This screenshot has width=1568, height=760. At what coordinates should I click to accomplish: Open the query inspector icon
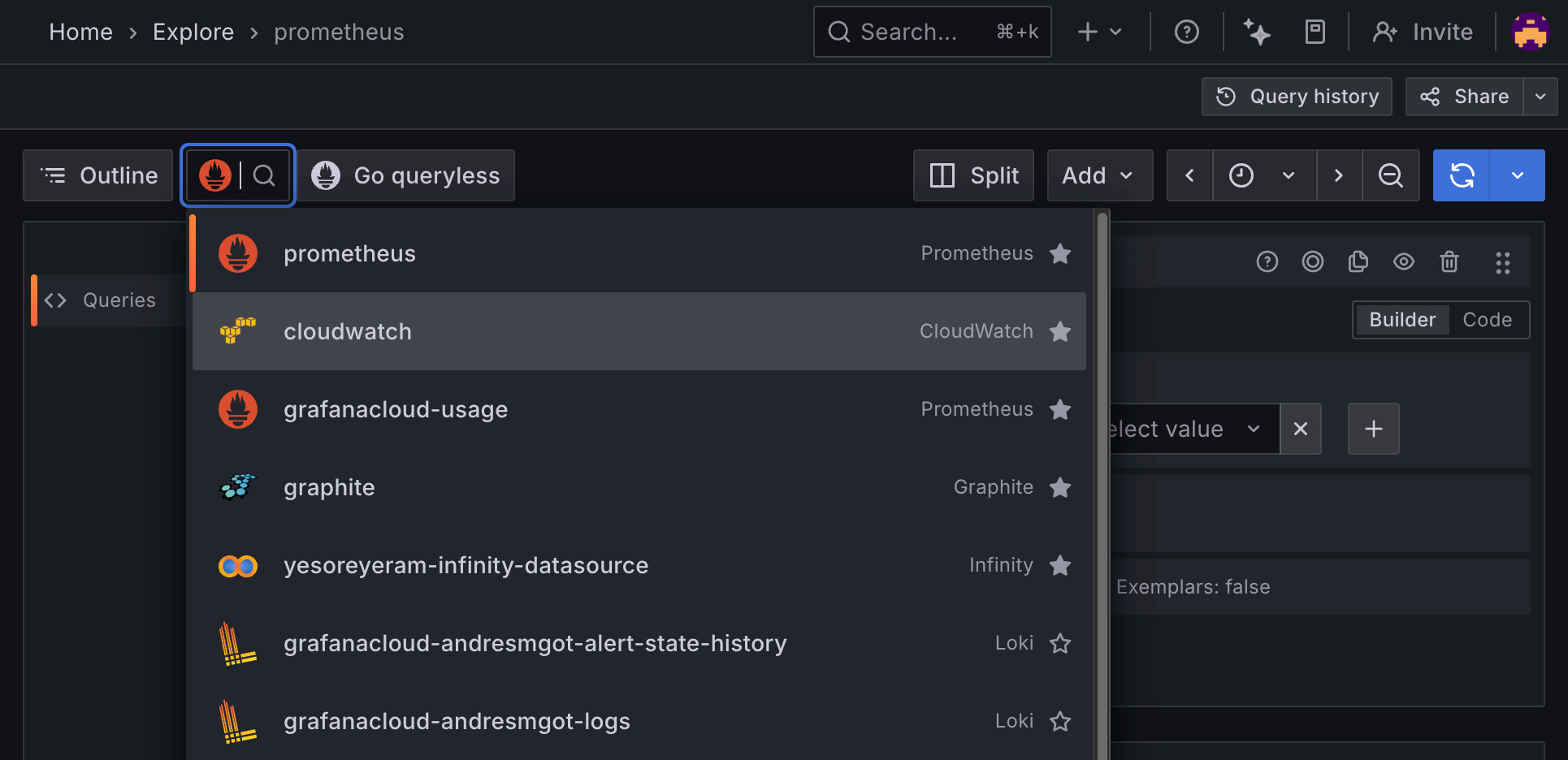point(1312,261)
